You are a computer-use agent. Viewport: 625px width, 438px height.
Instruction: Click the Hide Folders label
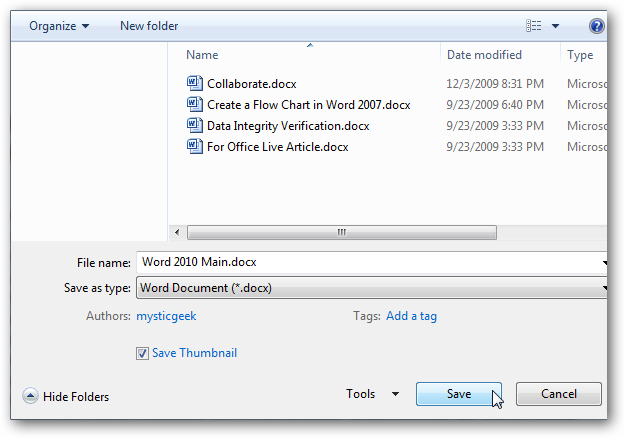click(x=76, y=397)
